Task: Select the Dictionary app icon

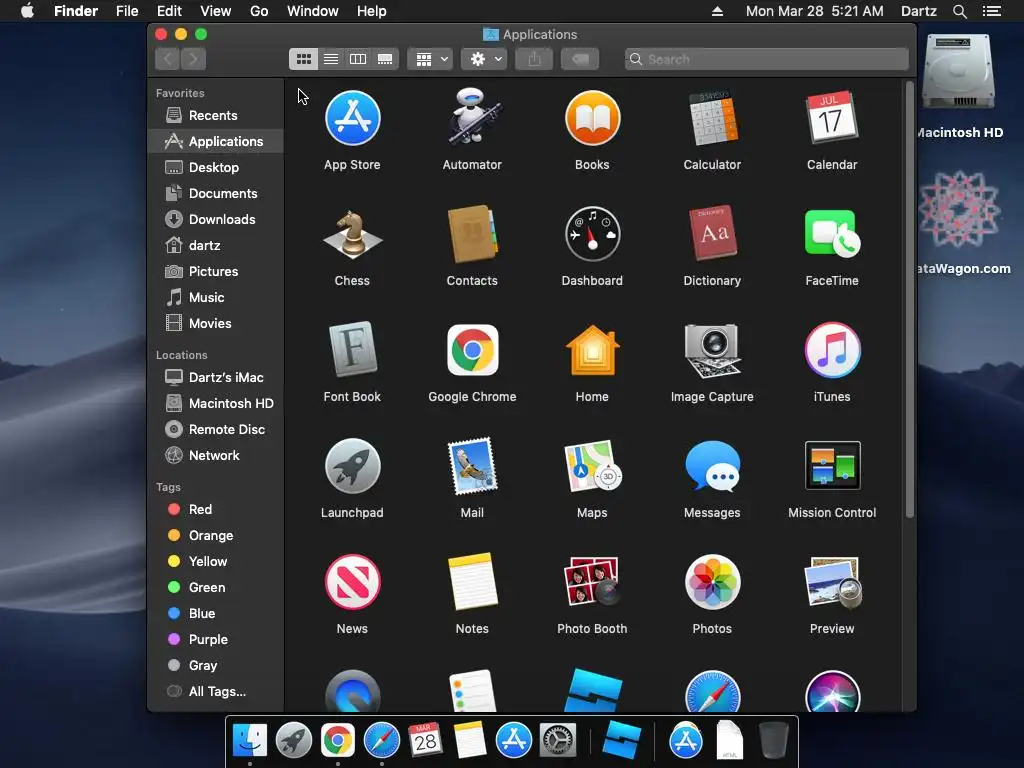Action: tap(712, 234)
